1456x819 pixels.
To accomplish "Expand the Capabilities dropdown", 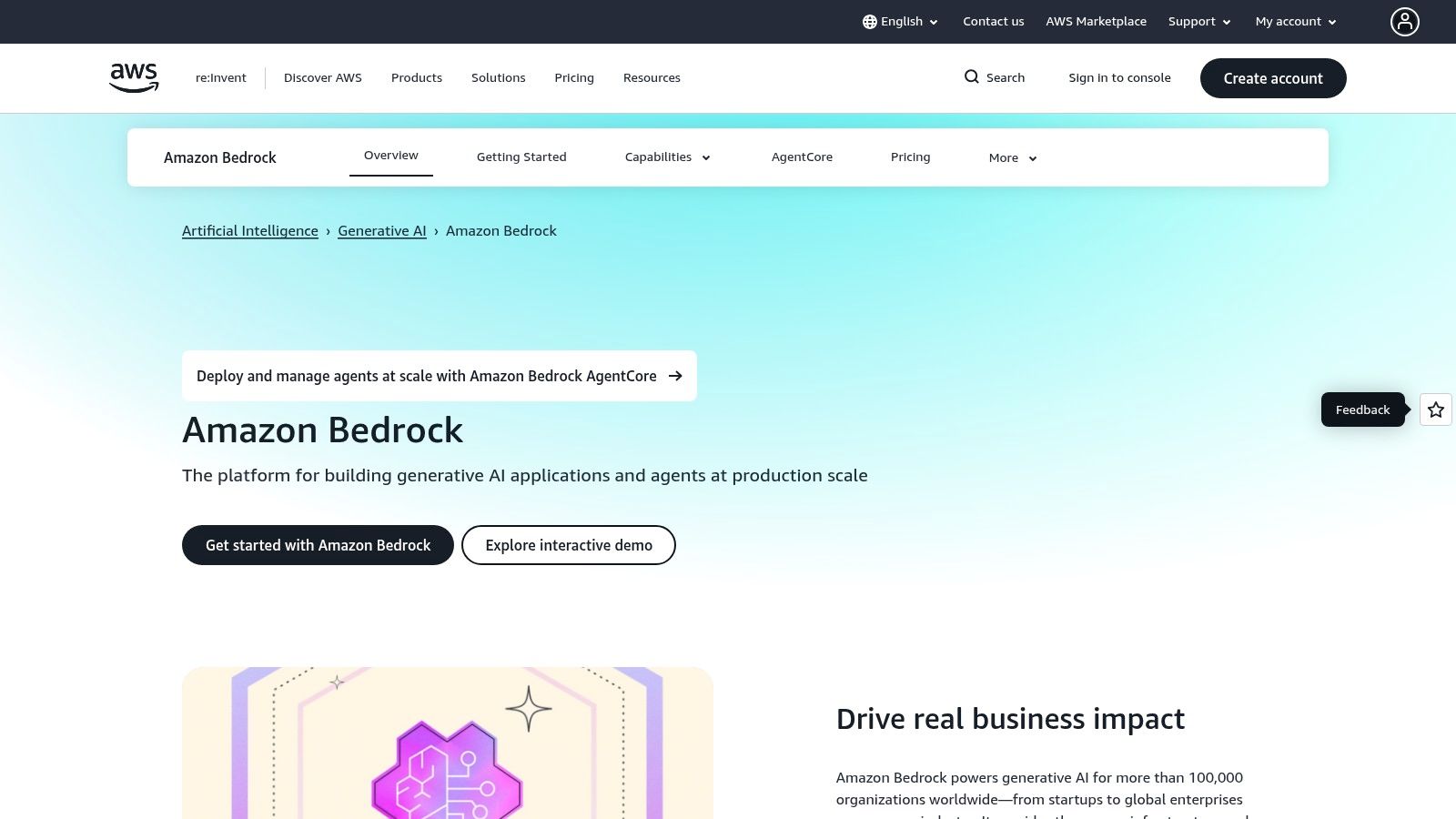I will [x=667, y=157].
